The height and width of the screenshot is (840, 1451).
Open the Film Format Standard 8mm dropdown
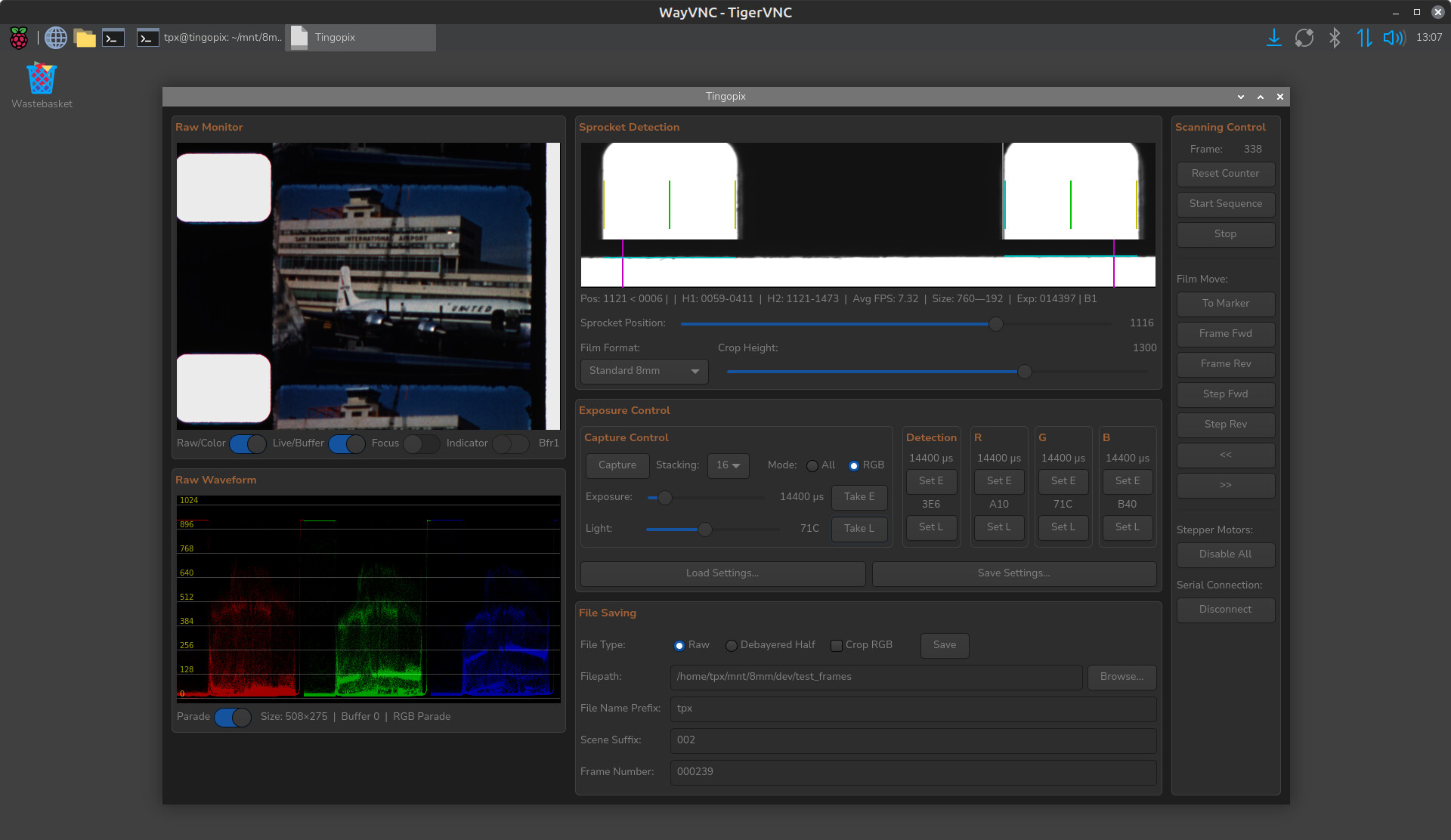(x=644, y=371)
